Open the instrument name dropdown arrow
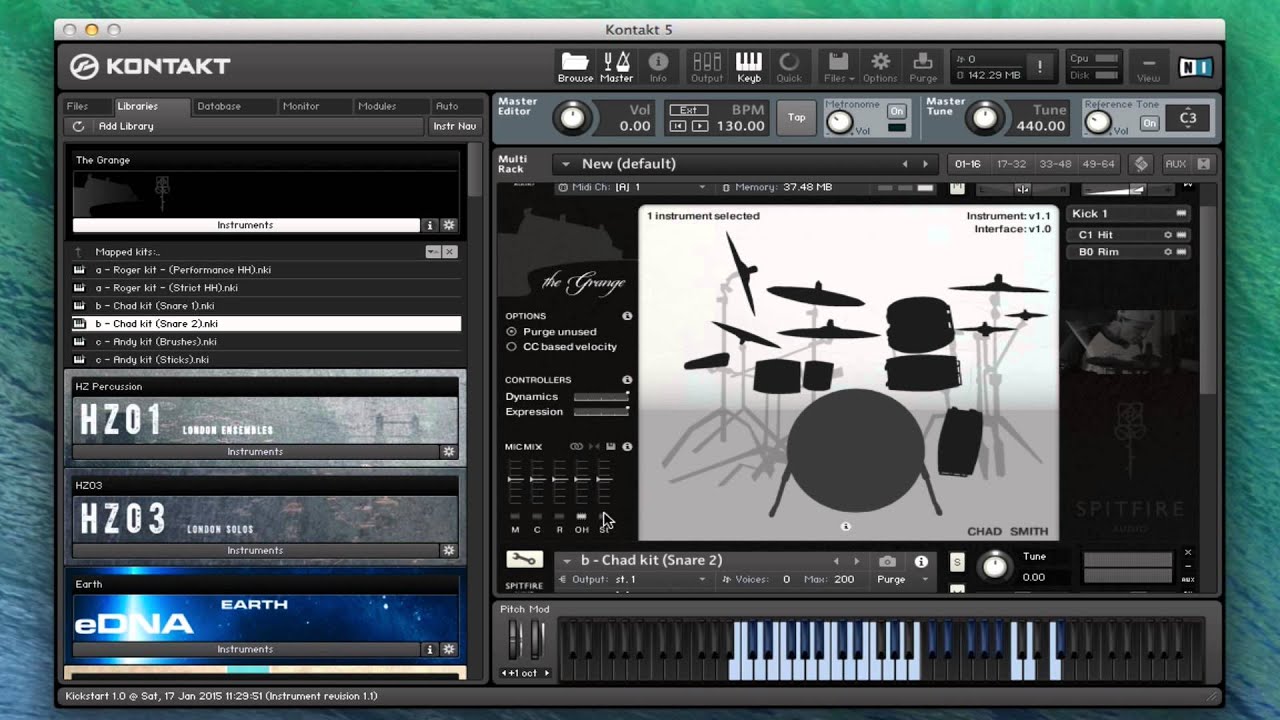Screen dimensions: 1280x720 [x=567, y=561]
